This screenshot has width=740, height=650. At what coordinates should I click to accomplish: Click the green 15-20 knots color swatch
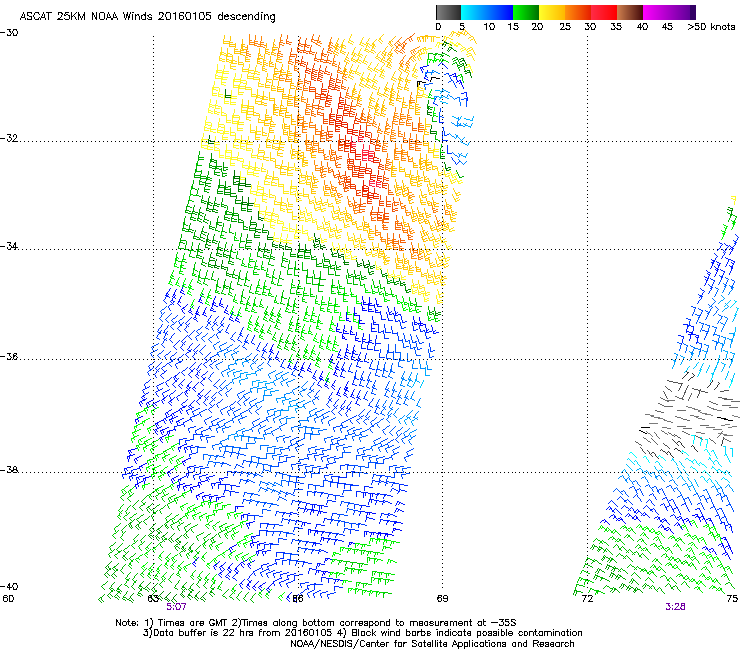pyautogui.click(x=526, y=12)
